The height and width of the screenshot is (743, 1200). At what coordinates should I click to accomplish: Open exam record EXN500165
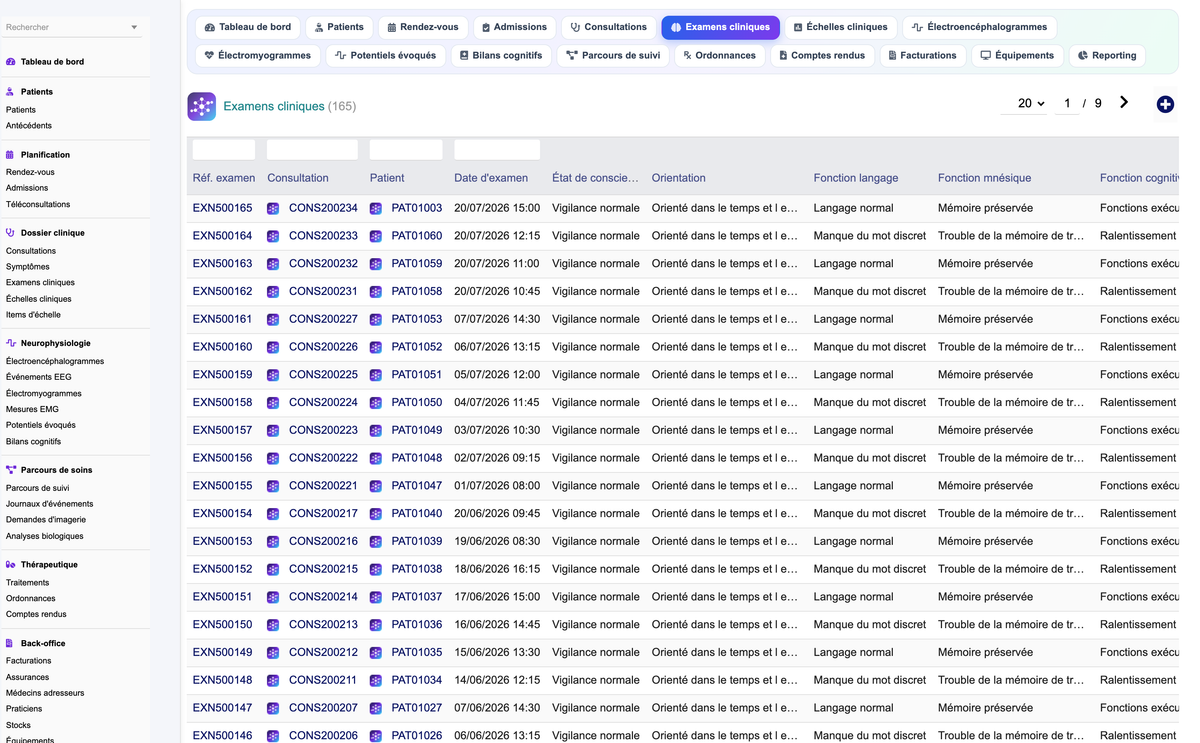[x=222, y=208]
